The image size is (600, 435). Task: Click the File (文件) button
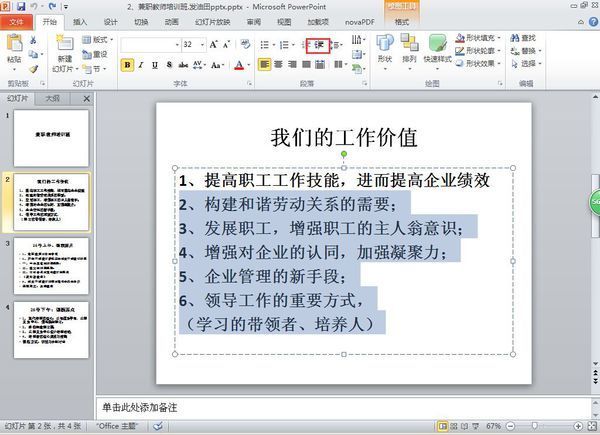pos(17,21)
